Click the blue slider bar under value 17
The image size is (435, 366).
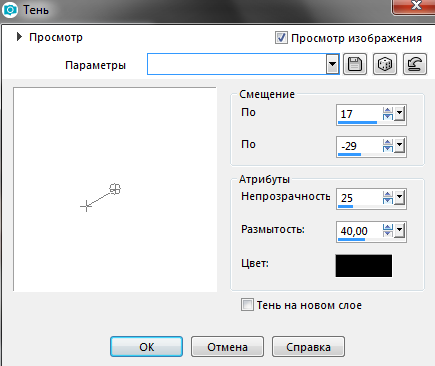357,123
